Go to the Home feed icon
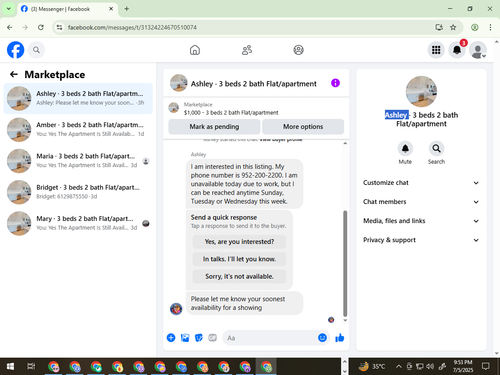500x375 pixels. pyautogui.click(x=195, y=50)
